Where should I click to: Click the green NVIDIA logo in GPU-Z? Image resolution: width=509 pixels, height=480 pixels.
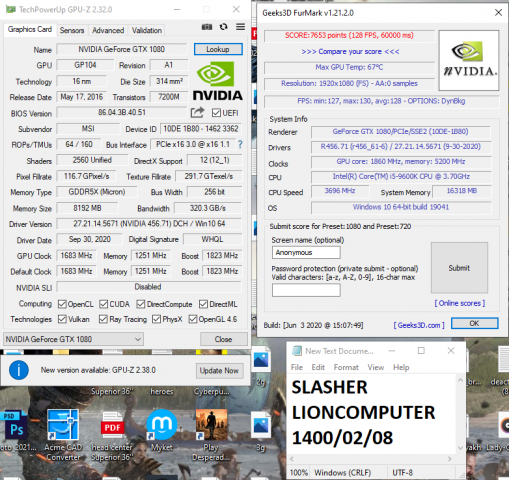click(218, 81)
